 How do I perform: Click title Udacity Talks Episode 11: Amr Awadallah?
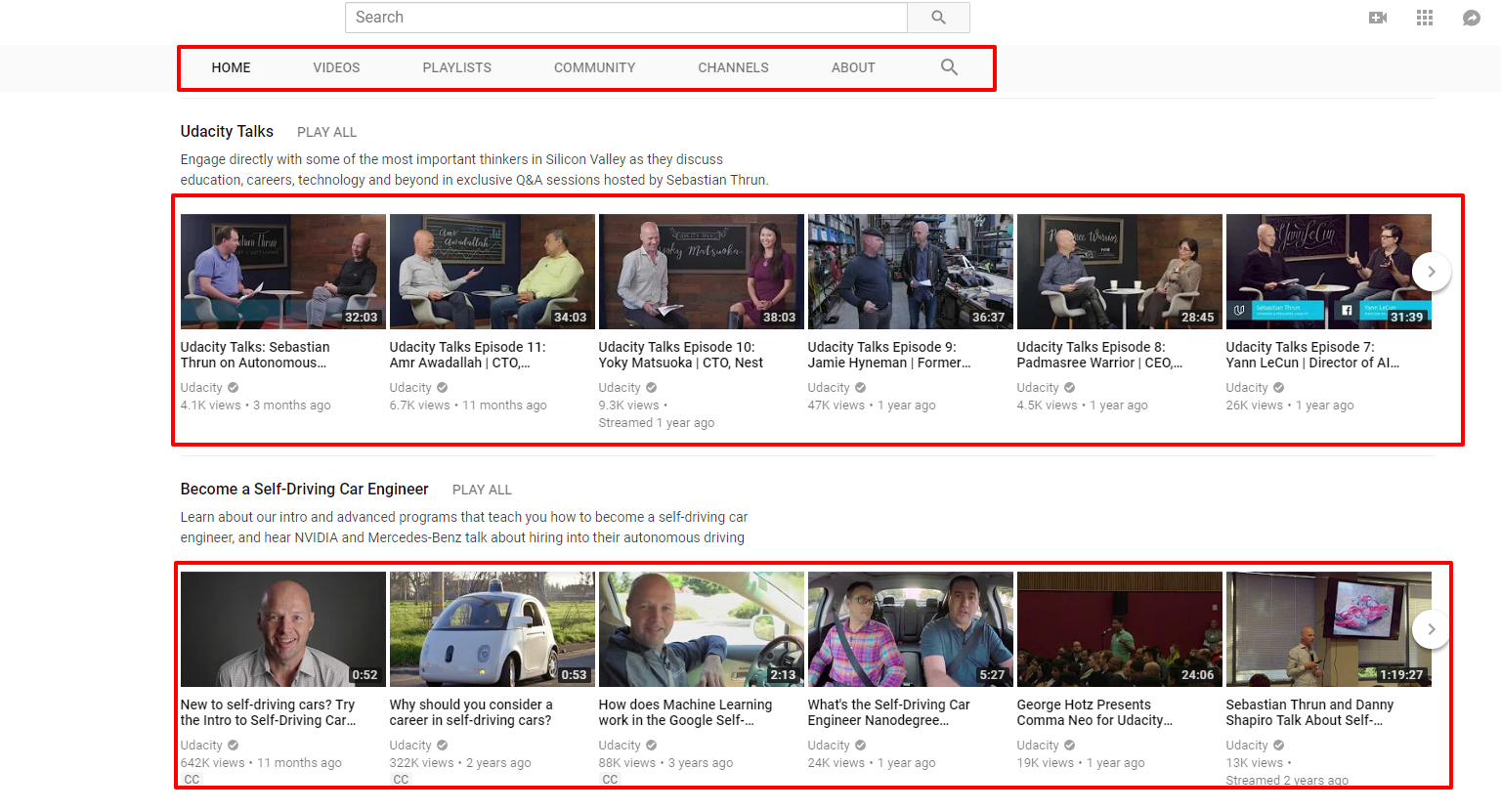(467, 355)
